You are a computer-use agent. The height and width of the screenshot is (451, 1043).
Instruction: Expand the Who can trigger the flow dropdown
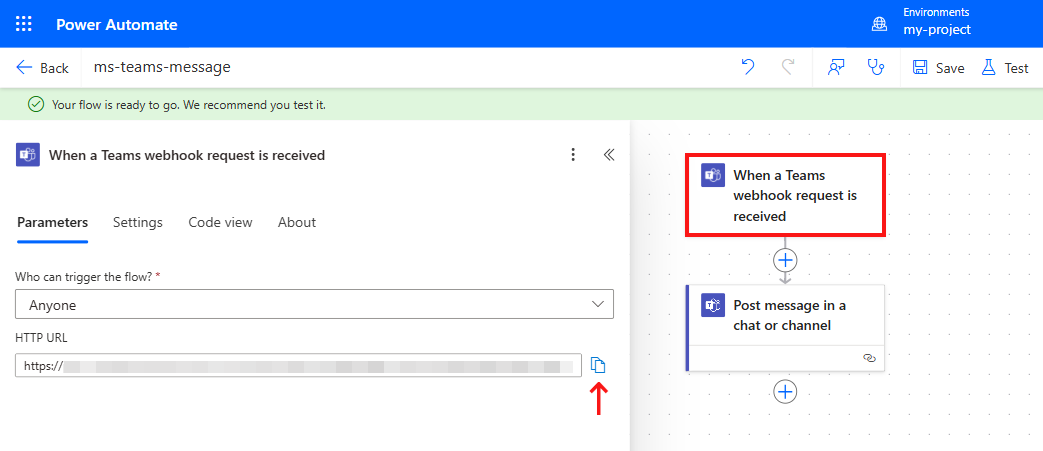tap(314, 305)
